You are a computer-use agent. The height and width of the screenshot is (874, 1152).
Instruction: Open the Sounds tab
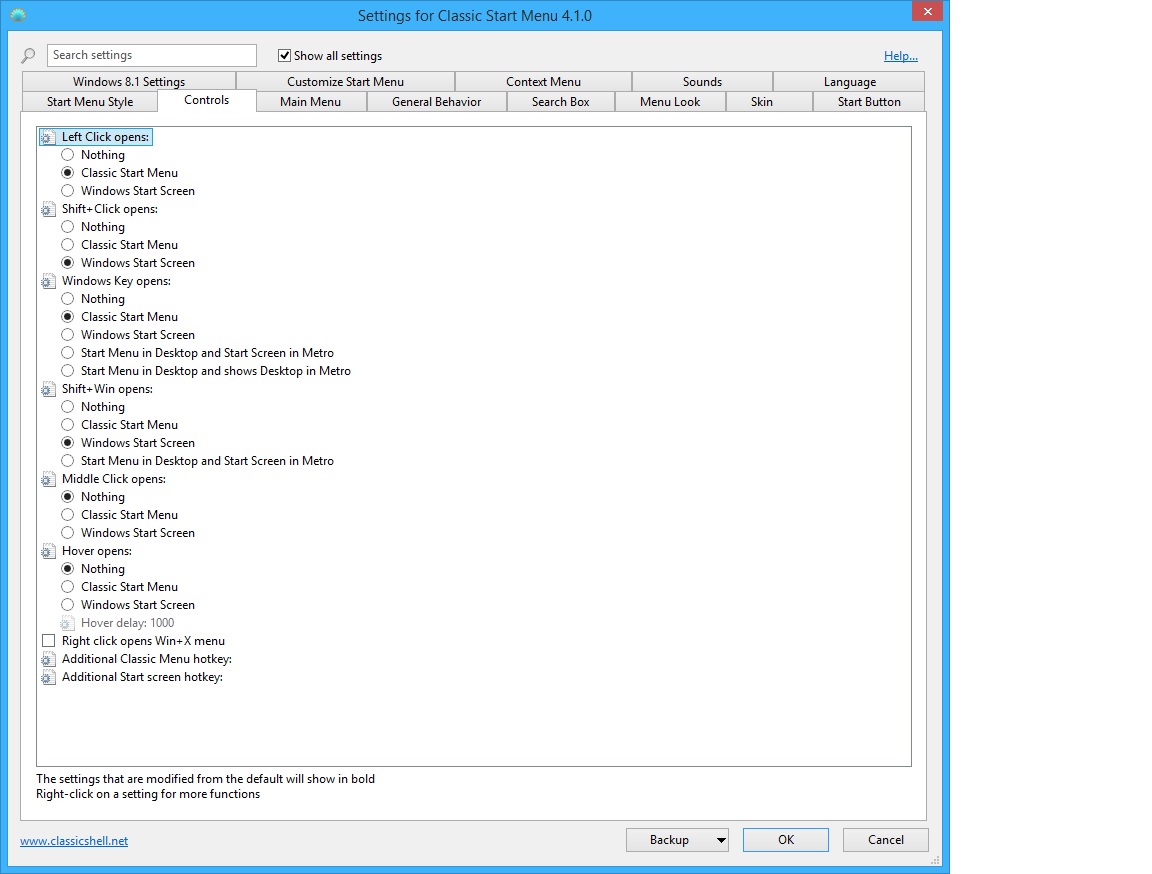click(702, 82)
